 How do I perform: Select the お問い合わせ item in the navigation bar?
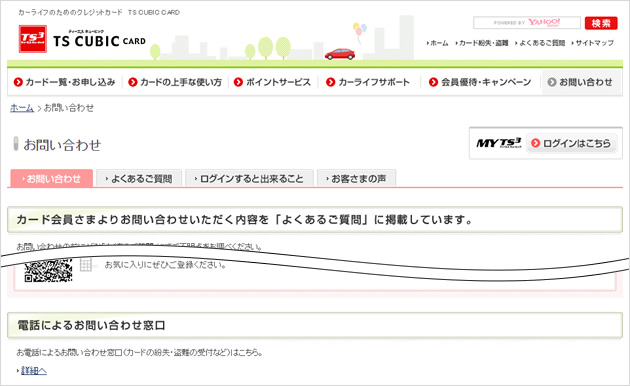click(x=581, y=82)
